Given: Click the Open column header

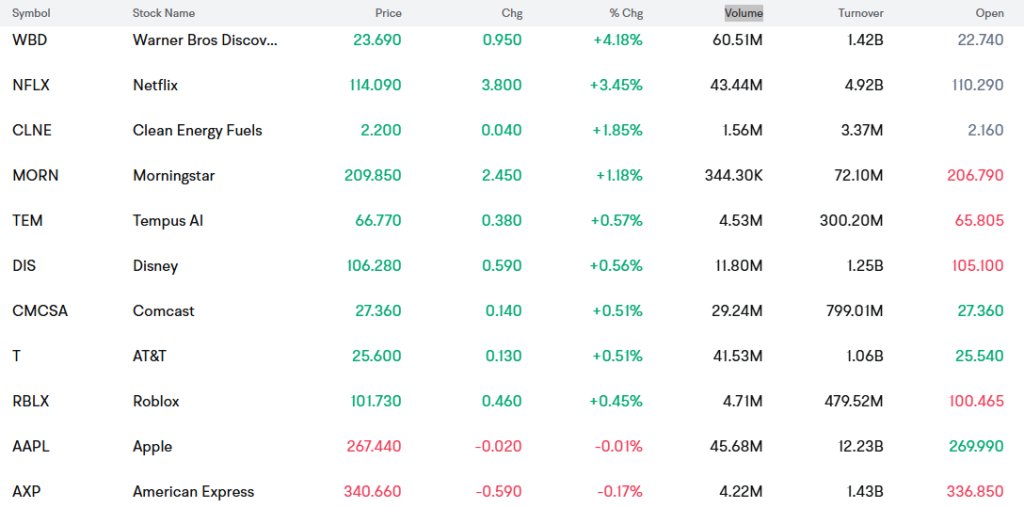Looking at the screenshot, I should tap(989, 13).
